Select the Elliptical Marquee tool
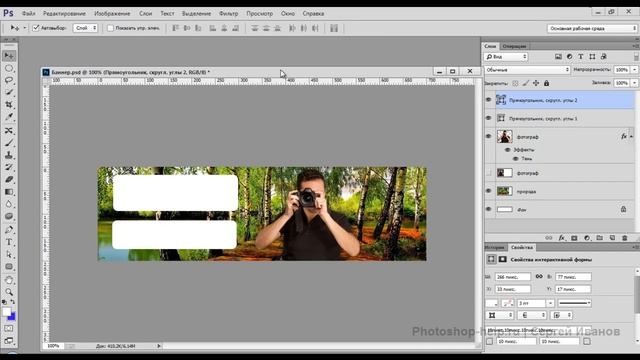Image resolution: width=640 pixels, height=360 pixels. click(9, 68)
